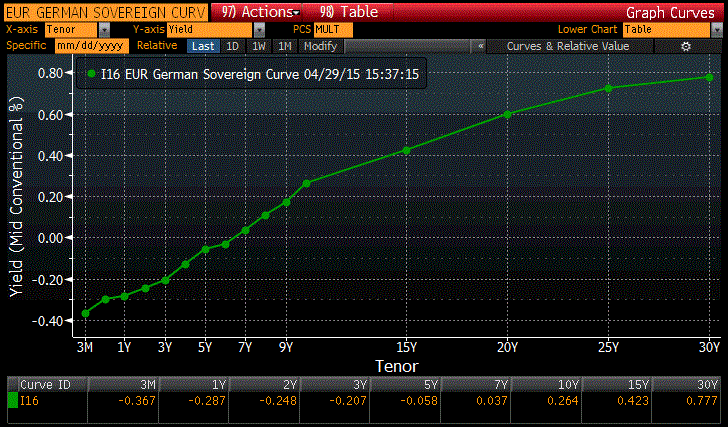Open Curves & Relative Value panel
The width and height of the screenshot is (728, 427).
click(568, 46)
